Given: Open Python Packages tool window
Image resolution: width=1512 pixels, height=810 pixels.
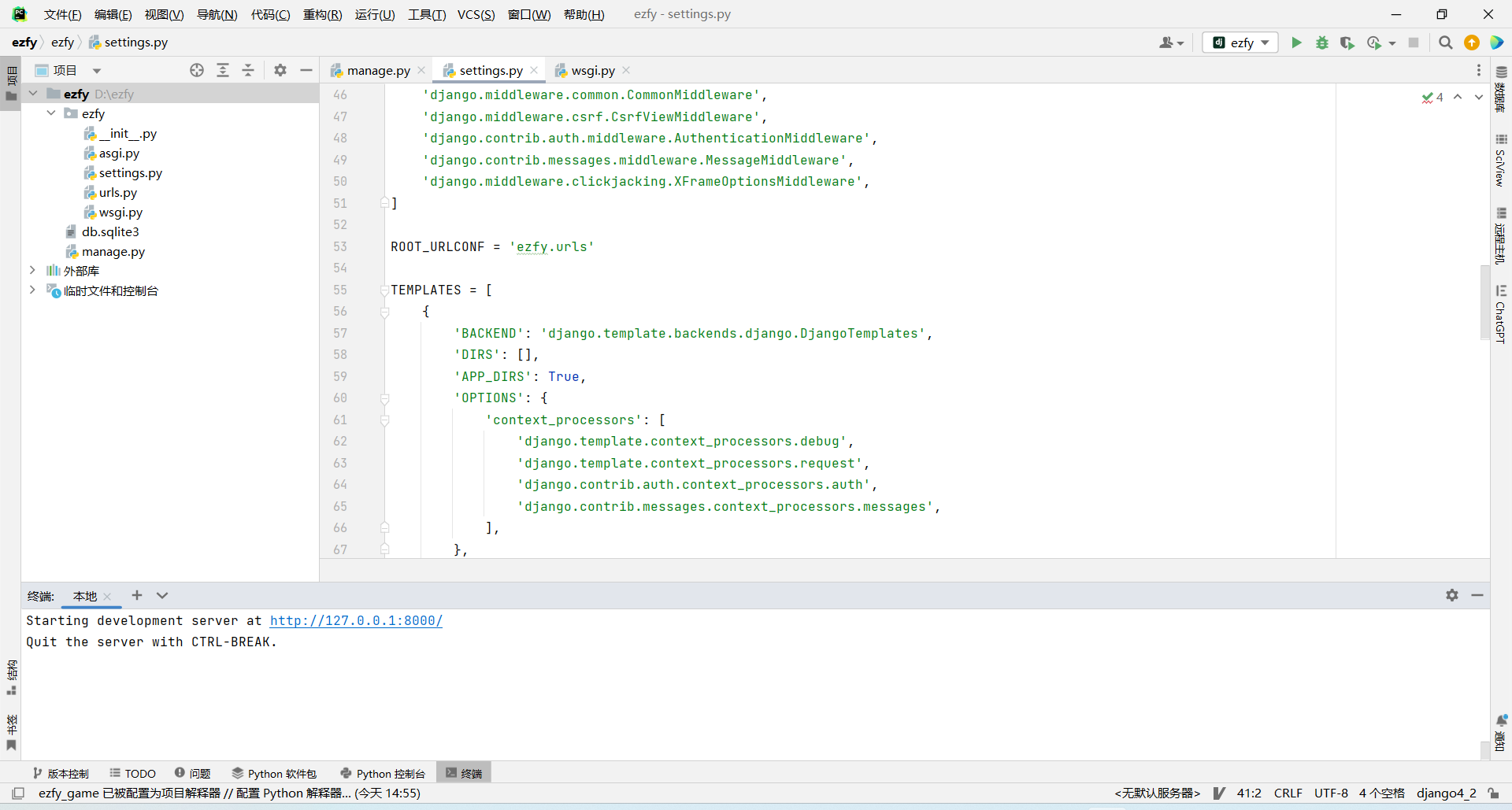Looking at the screenshot, I should pos(274,774).
